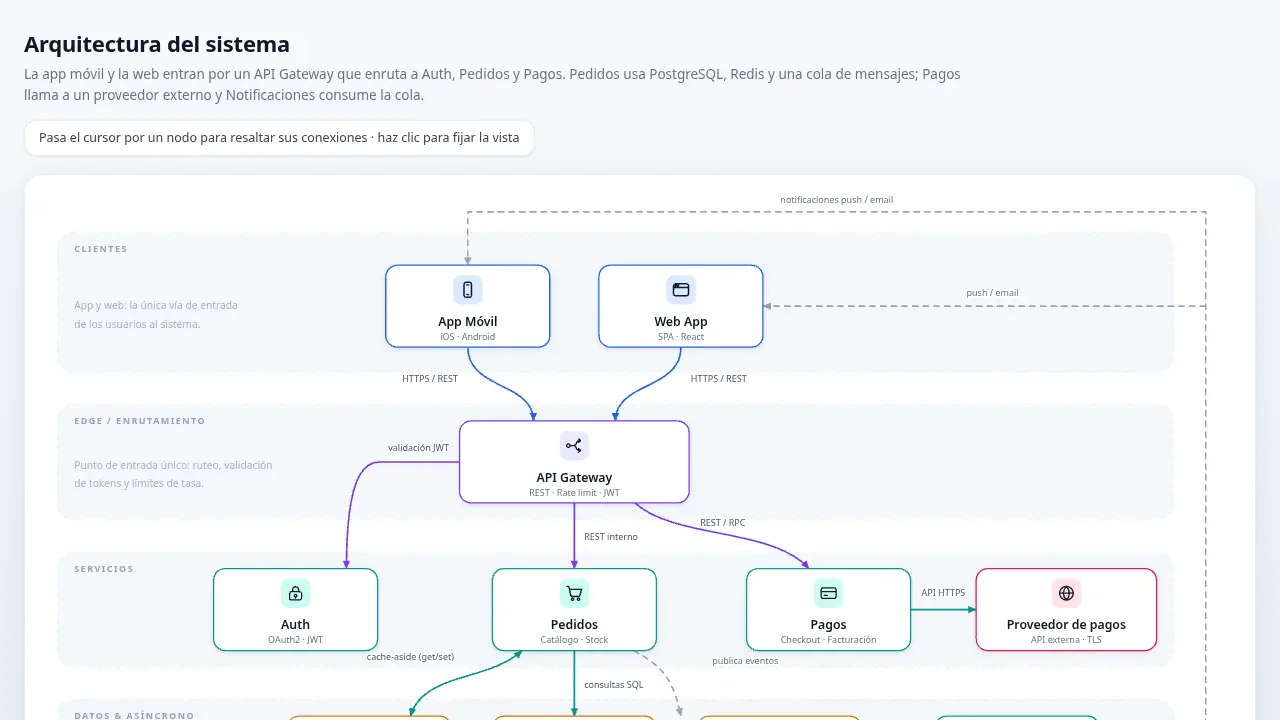Click the 'API externa · TLS' subtitle

[x=1066, y=640]
